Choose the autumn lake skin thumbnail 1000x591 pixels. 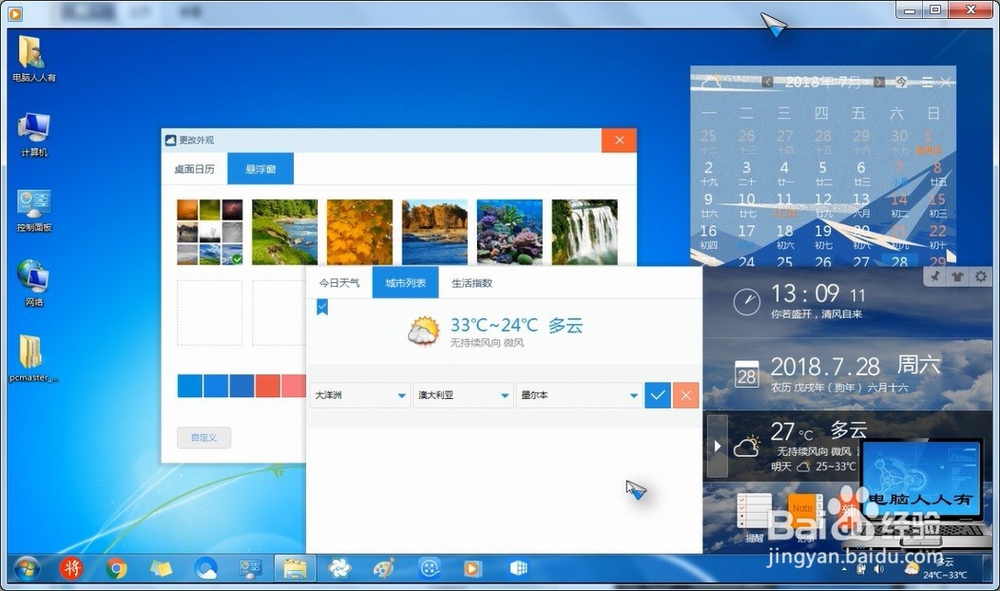click(x=434, y=232)
